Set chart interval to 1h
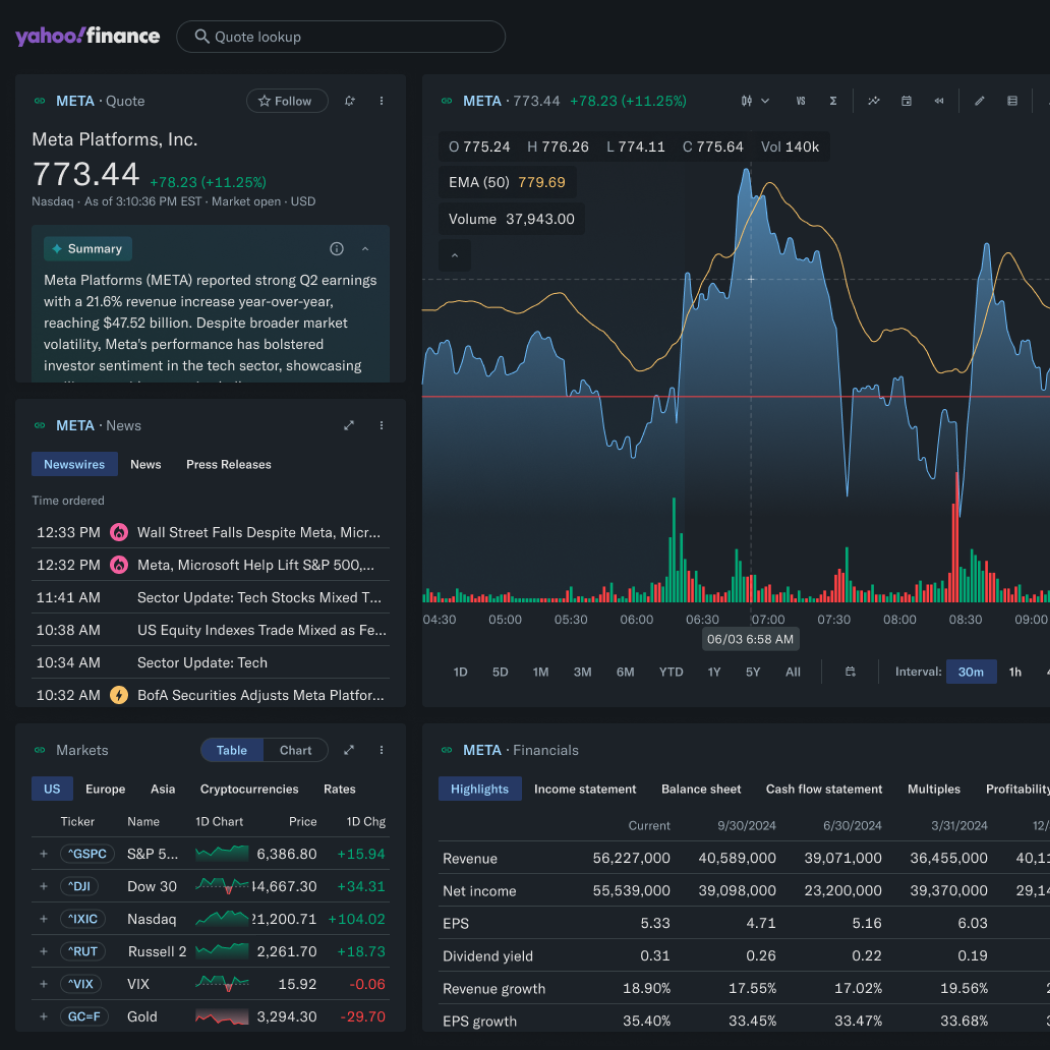The height and width of the screenshot is (1050, 1050). point(1015,672)
